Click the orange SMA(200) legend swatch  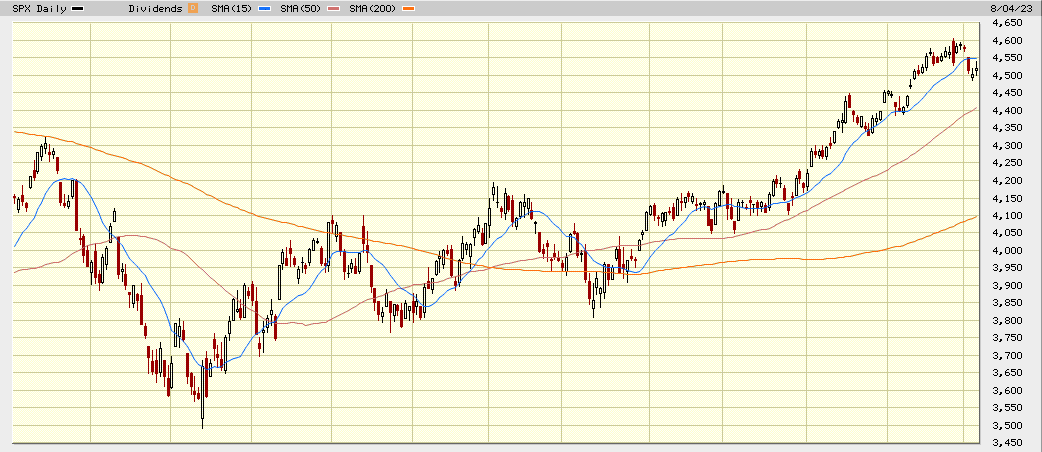pyautogui.click(x=409, y=8)
